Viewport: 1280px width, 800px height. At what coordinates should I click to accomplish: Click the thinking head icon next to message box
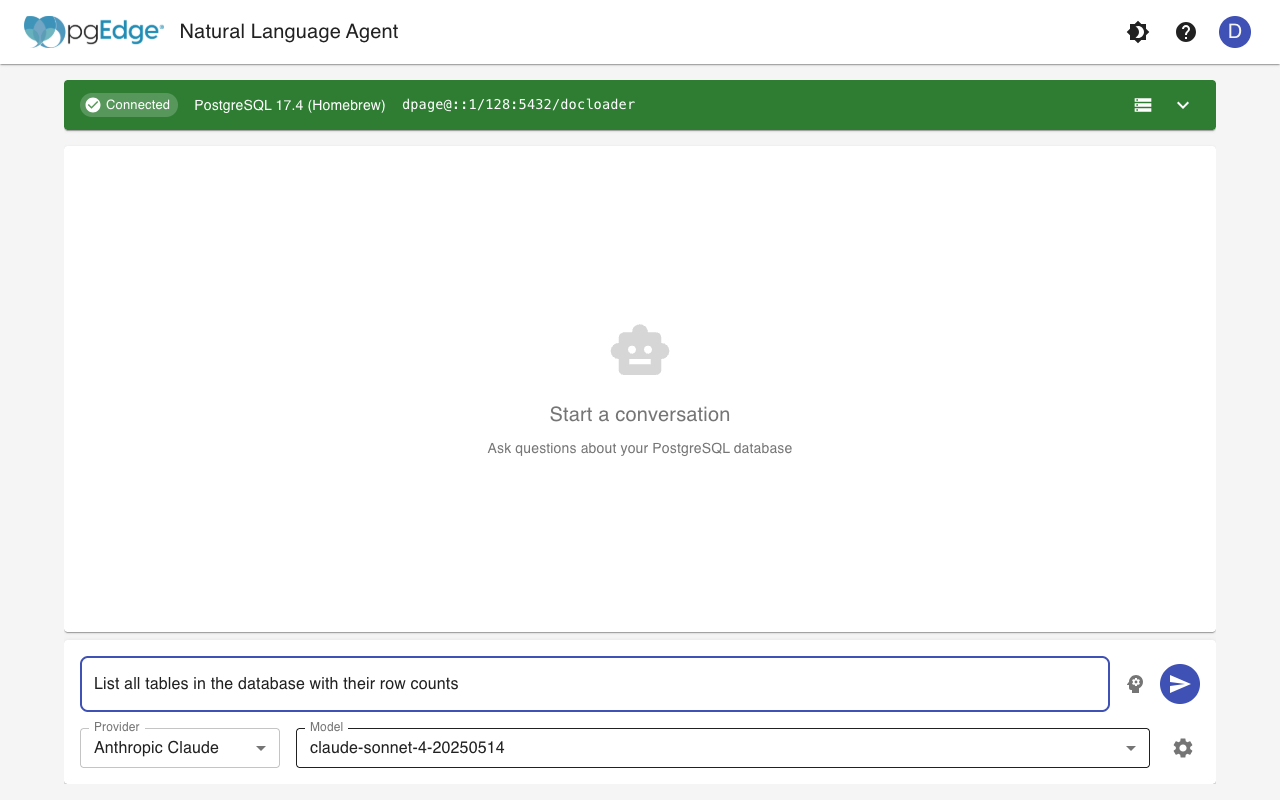pos(1135,684)
